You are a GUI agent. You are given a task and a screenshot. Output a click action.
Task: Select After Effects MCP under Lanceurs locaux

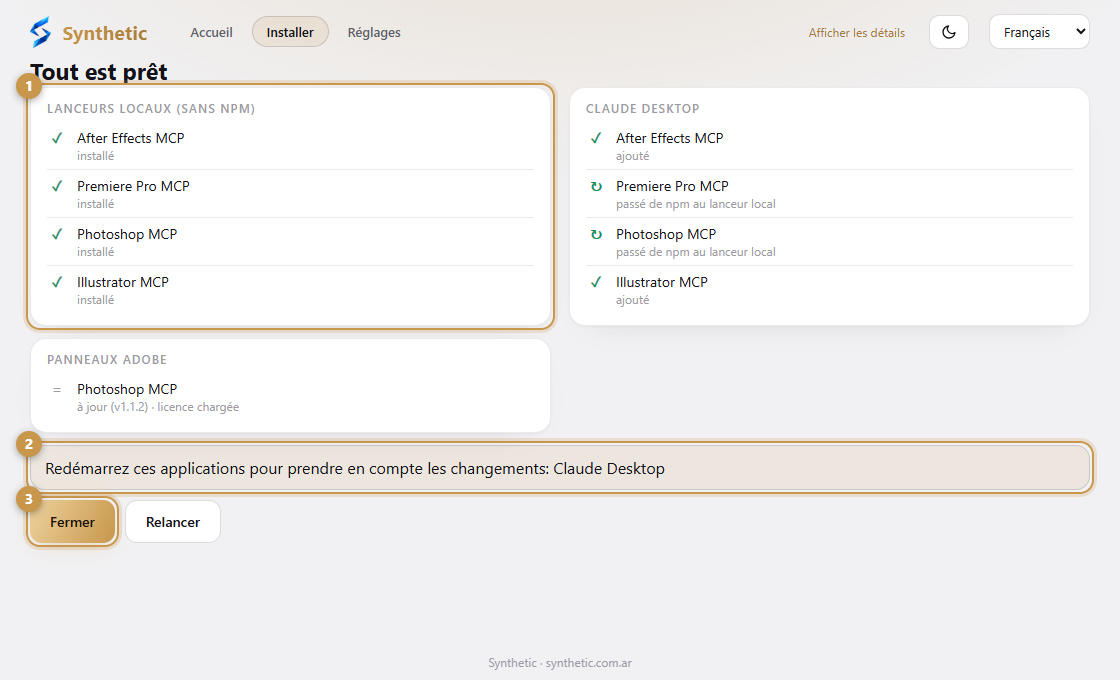pyautogui.click(x=131, y=138)
